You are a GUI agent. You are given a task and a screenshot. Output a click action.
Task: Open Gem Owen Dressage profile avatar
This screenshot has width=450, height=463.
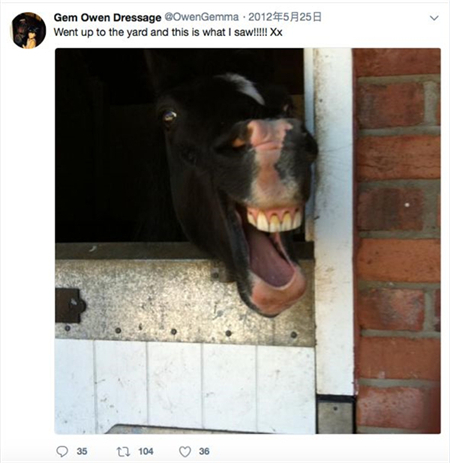(x=29, y=30)
